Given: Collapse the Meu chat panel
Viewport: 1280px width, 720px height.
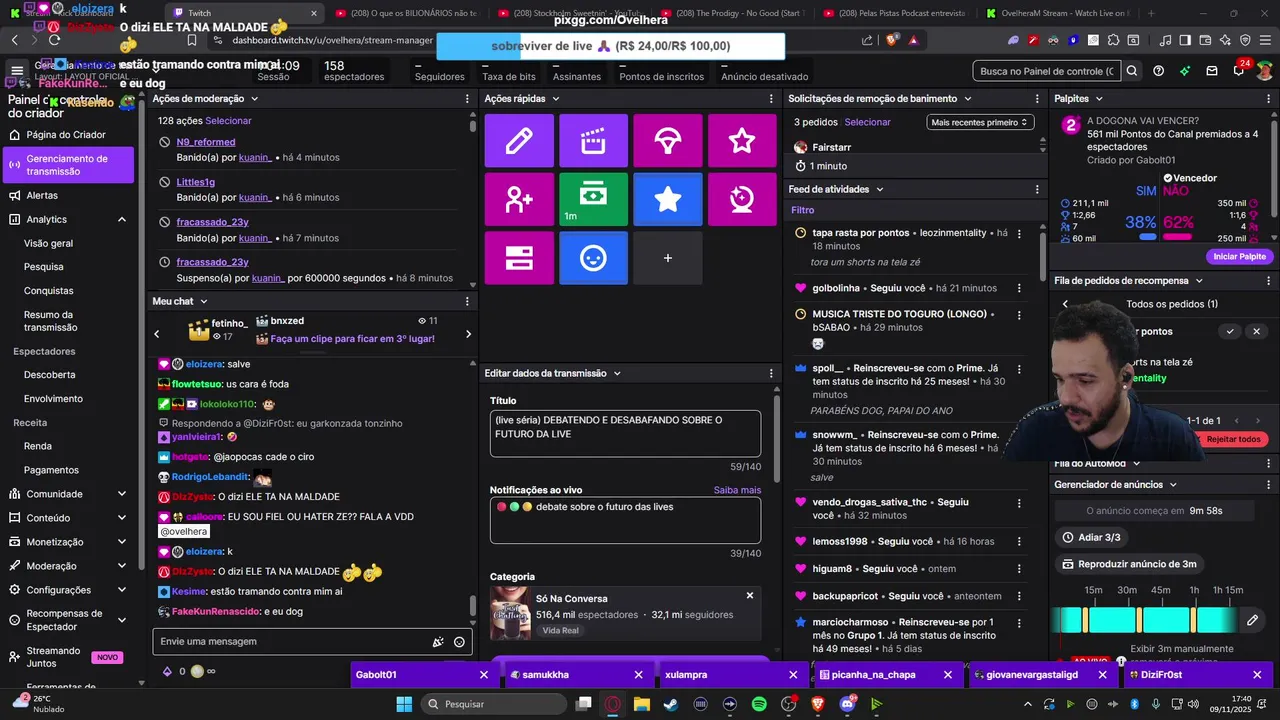Looking at the screenshot, I should pyautogui.click(x=203, y=301).
